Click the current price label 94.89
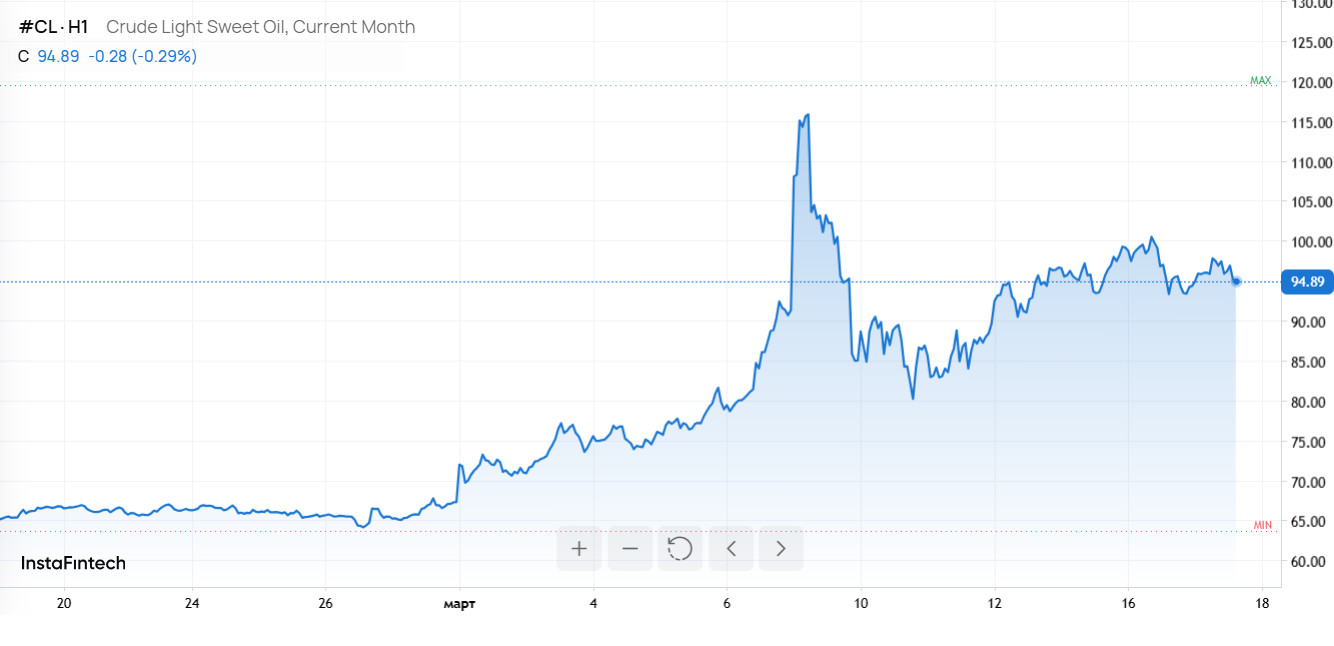 (1307, 282)
